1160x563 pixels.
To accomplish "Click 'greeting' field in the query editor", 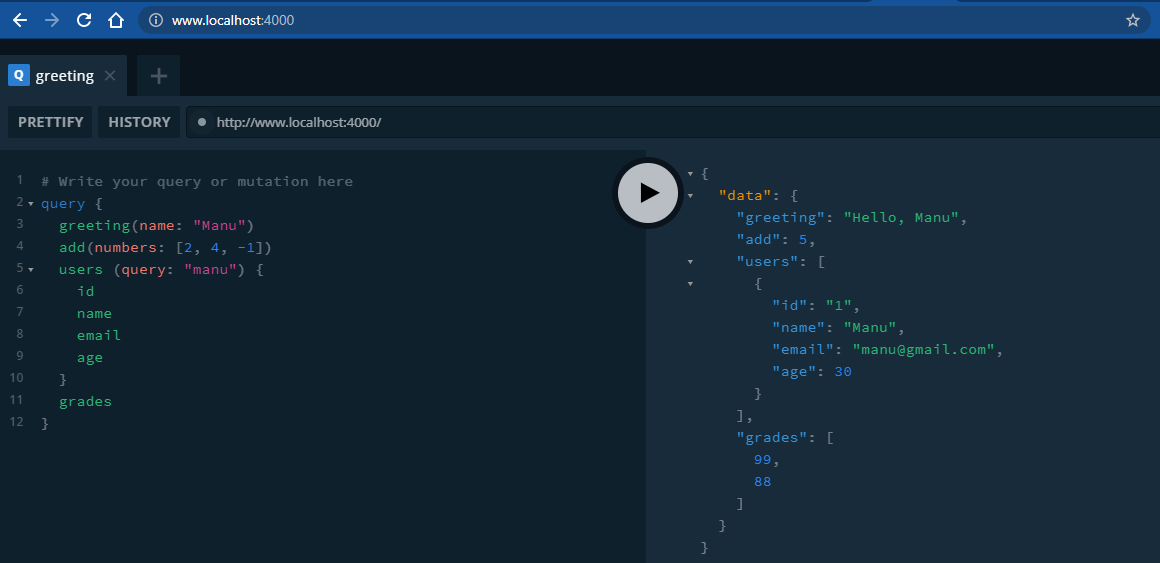I will tap(94, 226).
